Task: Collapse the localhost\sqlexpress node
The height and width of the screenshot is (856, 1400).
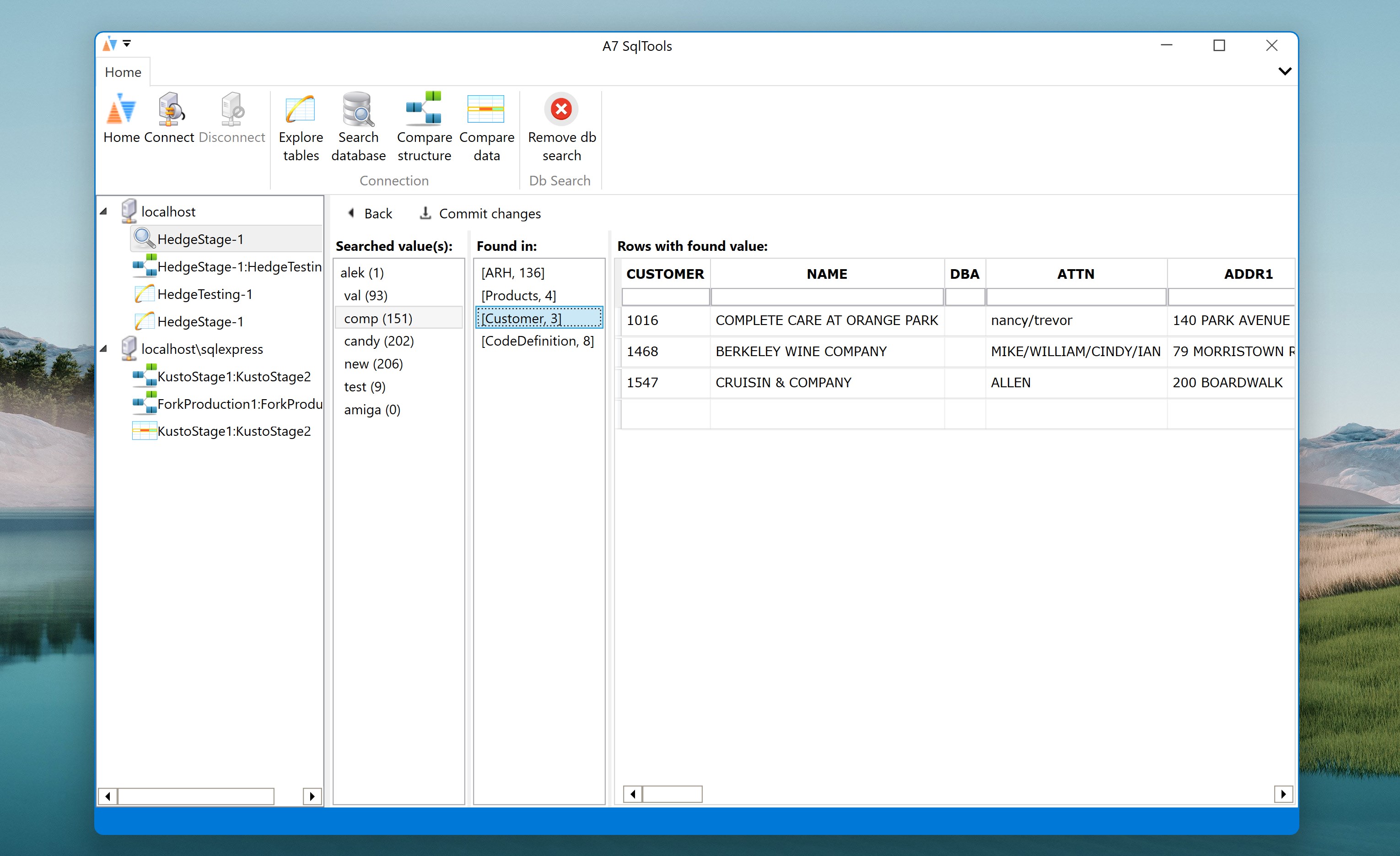Action: (x=103, y=349)
